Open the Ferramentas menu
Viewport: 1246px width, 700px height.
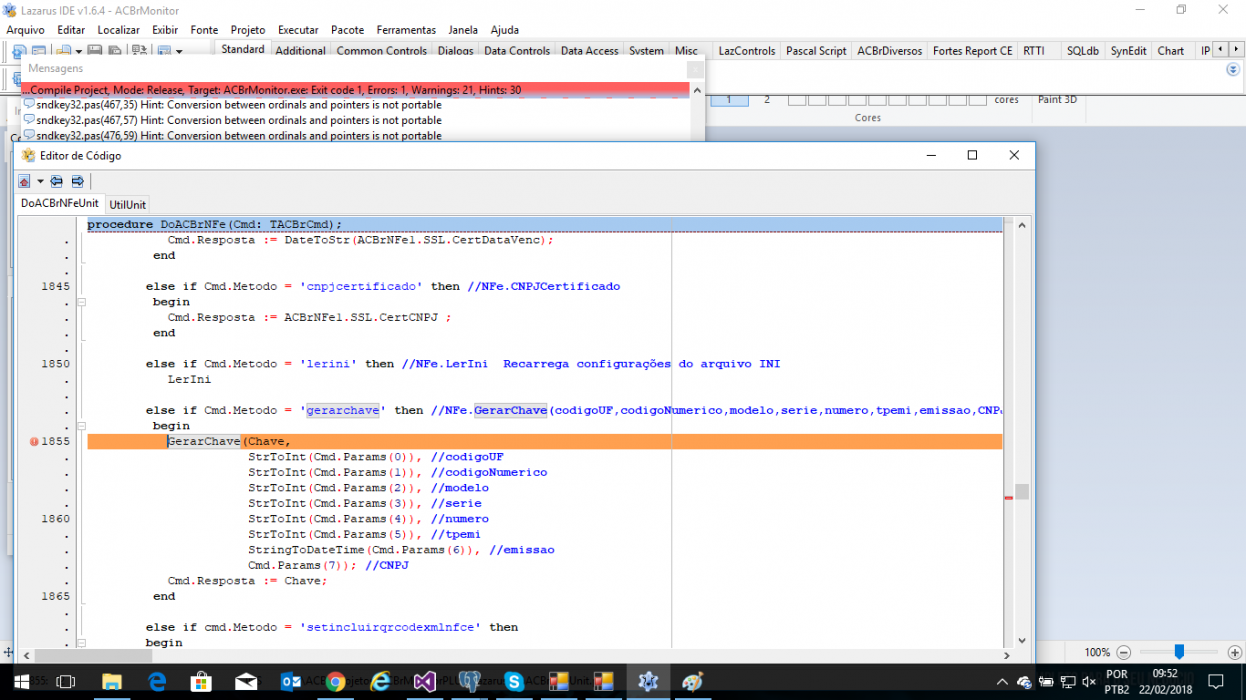tap(405, 30)
